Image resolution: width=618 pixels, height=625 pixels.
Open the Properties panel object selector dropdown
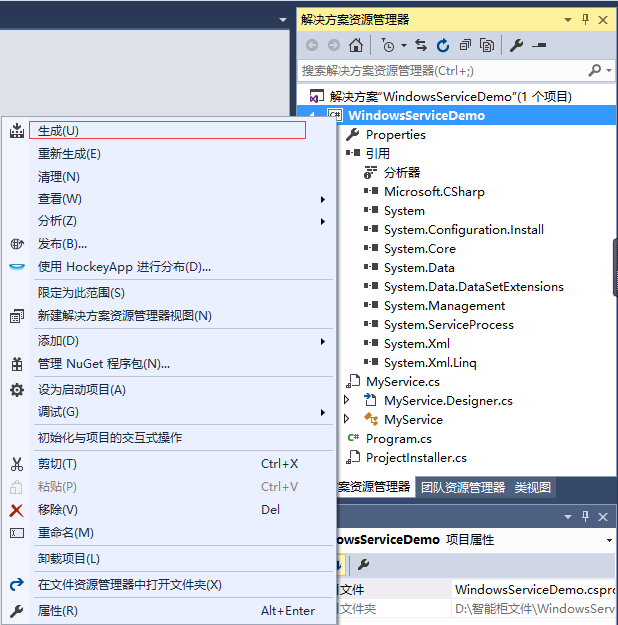(x=609, y=540)
